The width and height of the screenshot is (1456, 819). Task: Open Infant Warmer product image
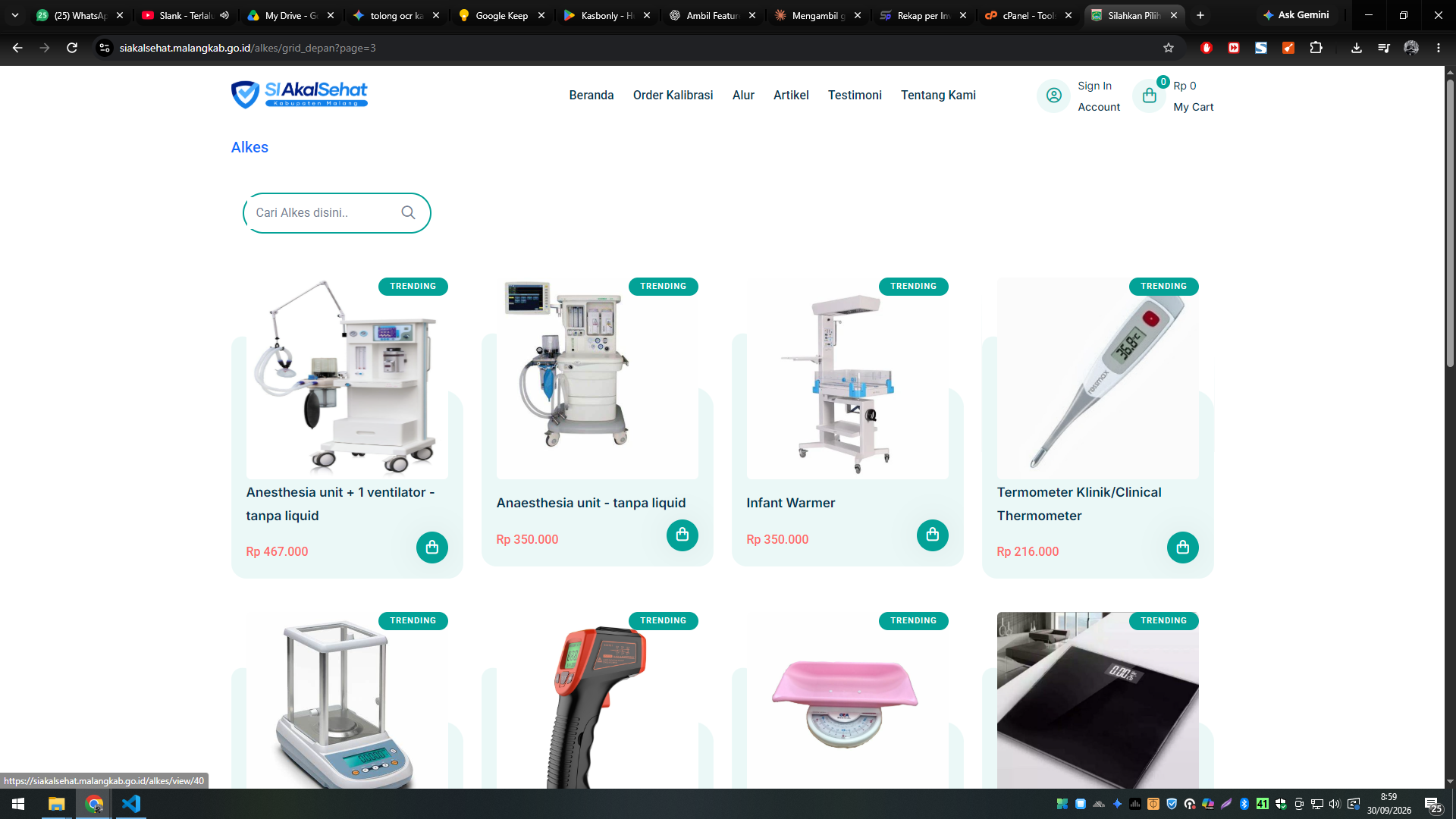pyautogui.click(x=848, y=378)
